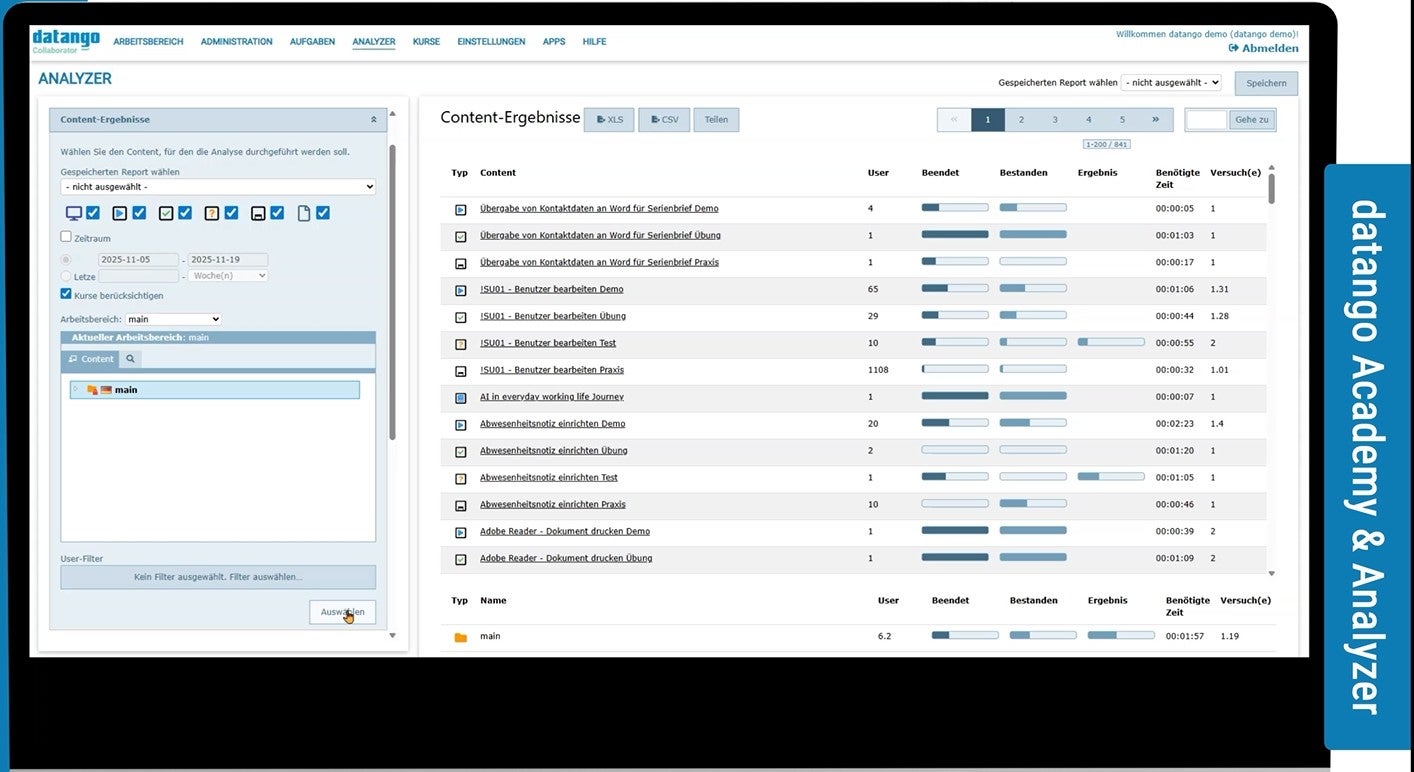Open the Administration menu
This screenshot has width=1414, height=772.
[x=236, y=42]
